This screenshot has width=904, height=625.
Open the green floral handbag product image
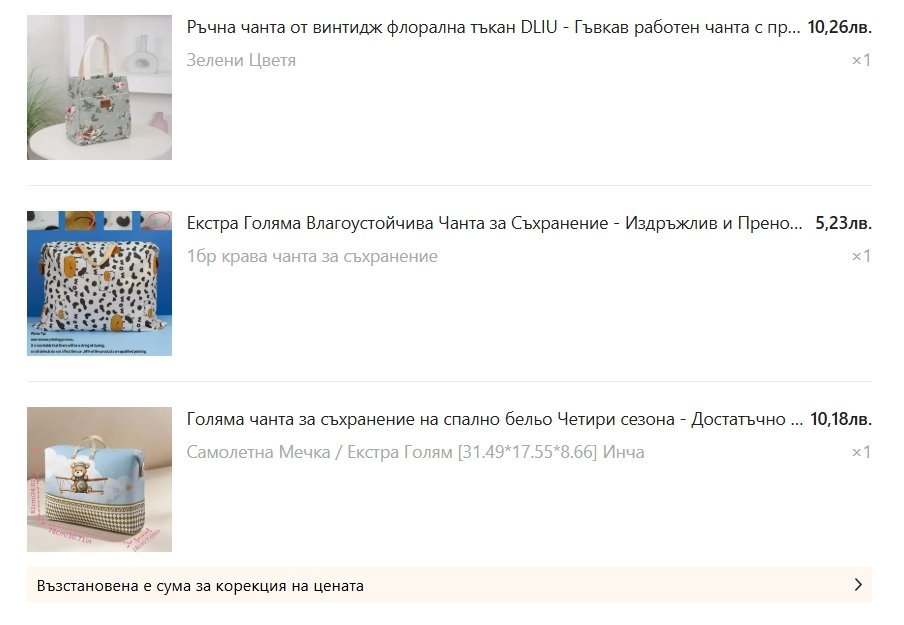[99, 88]
